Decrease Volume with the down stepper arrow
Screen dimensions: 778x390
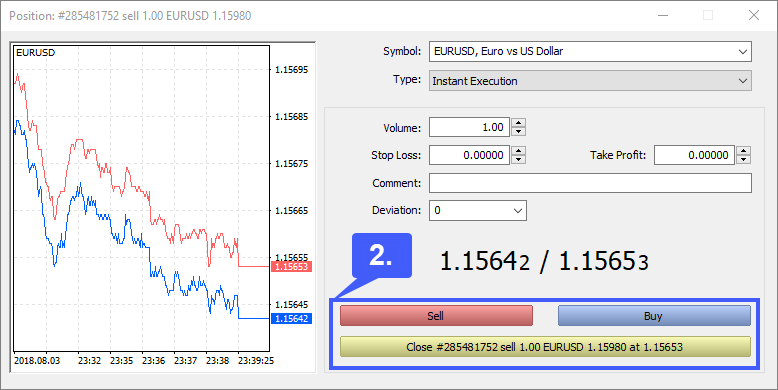coord(519,131)
